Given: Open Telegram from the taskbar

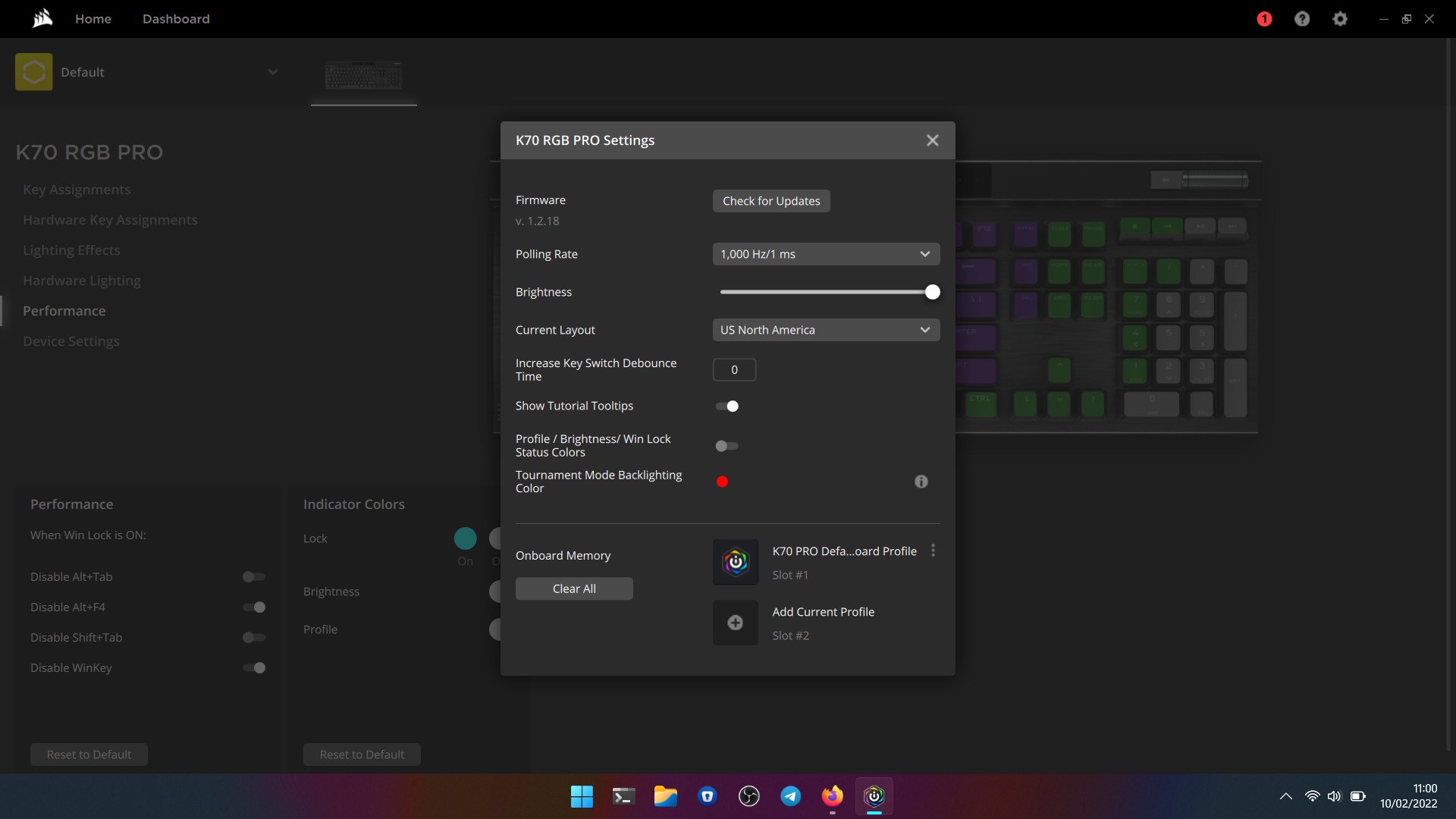Looking at the screenshot, I should coord(790,795).
